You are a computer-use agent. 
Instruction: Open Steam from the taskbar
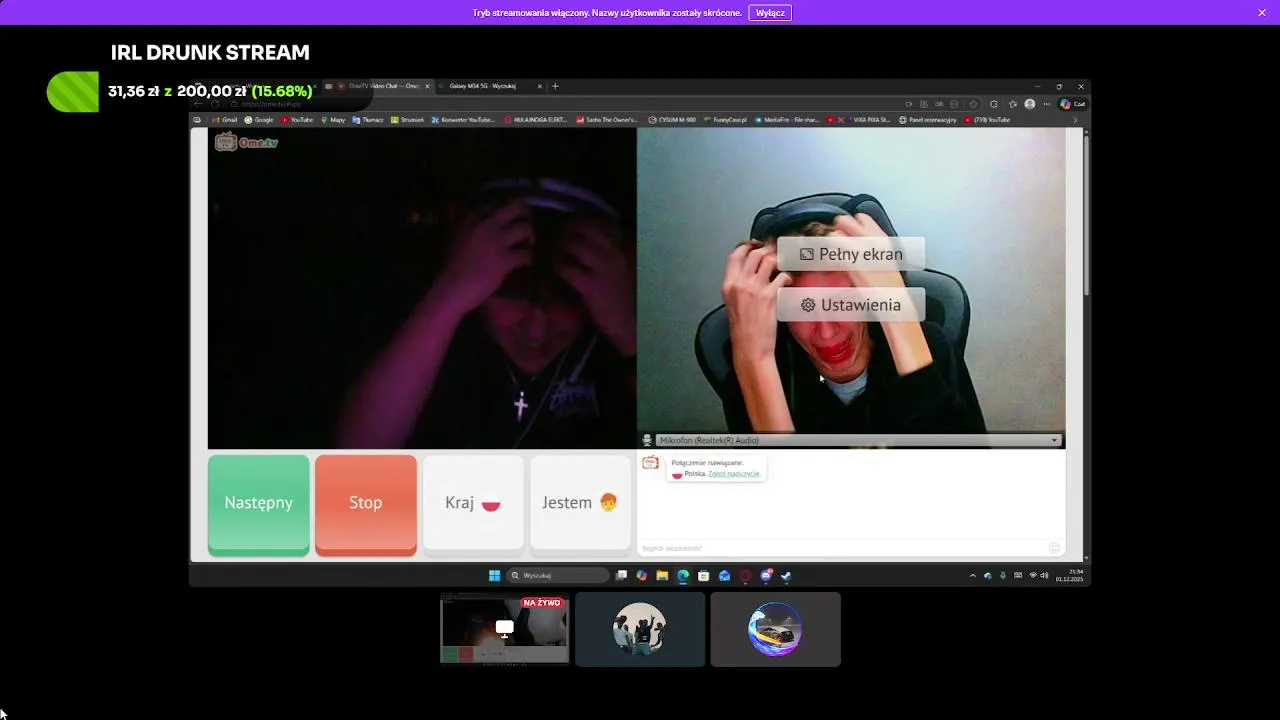click(x=786, y=575)
